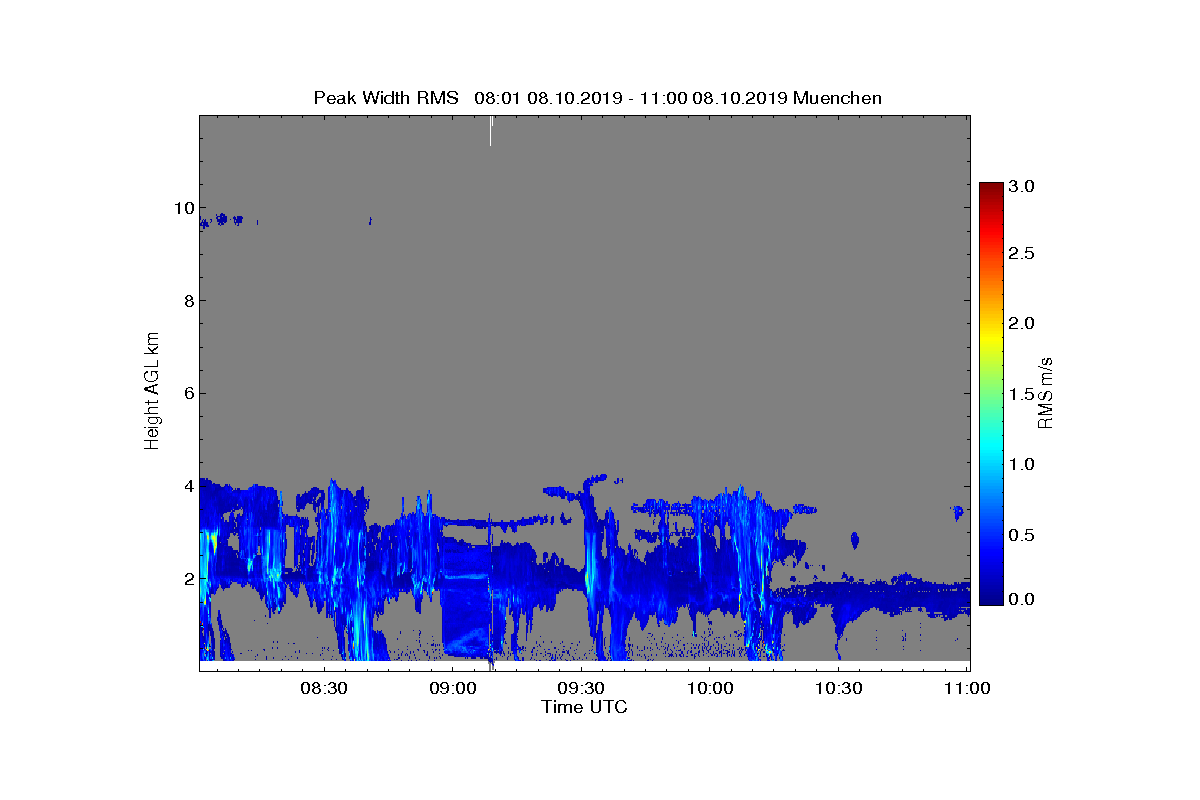This screenshot has width=1200, height=800.
Task: Click the colorbar value '0.5'
Action: (x=1021, y=535)
